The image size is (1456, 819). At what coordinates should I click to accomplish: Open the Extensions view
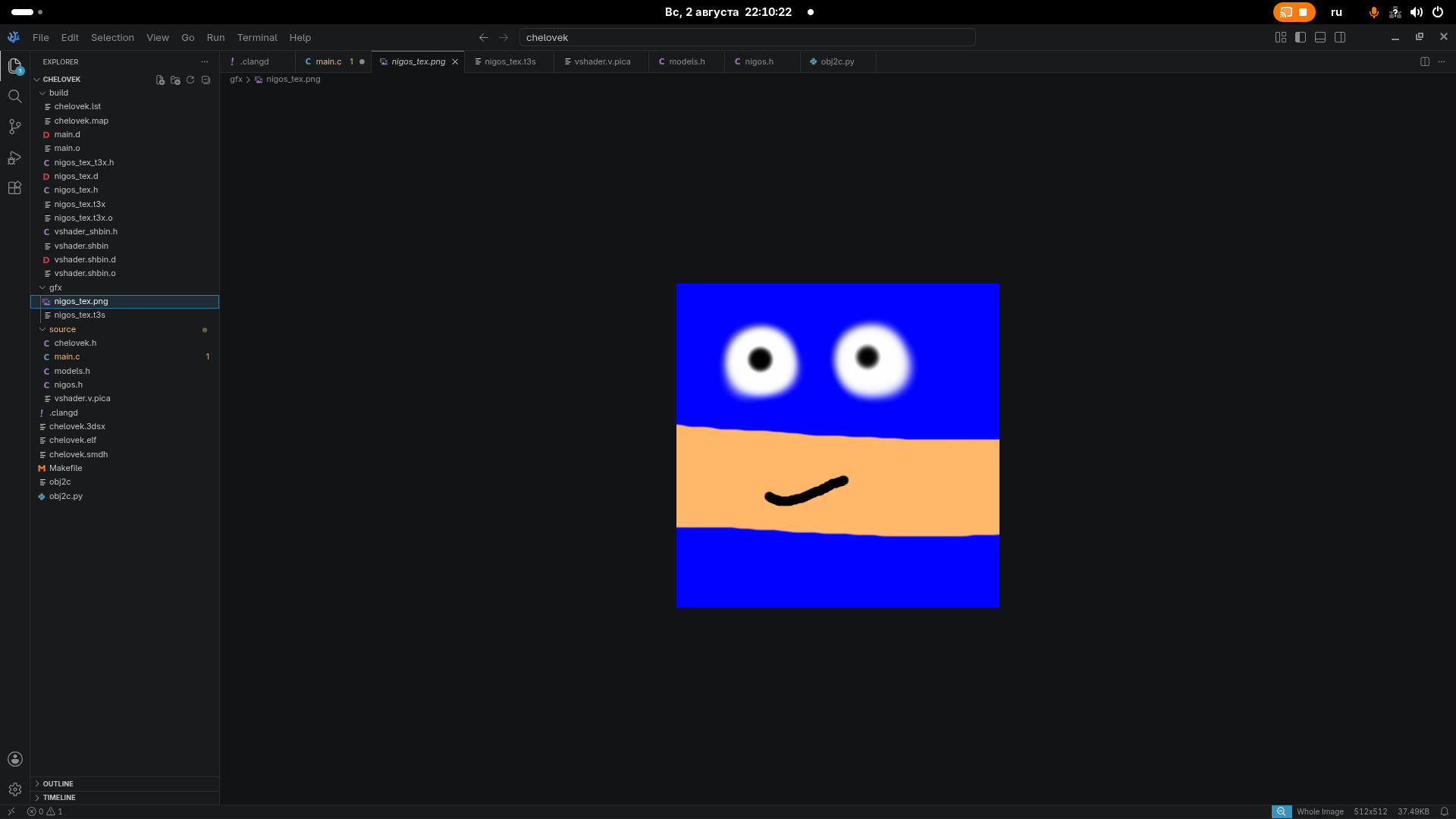[14, 188]
